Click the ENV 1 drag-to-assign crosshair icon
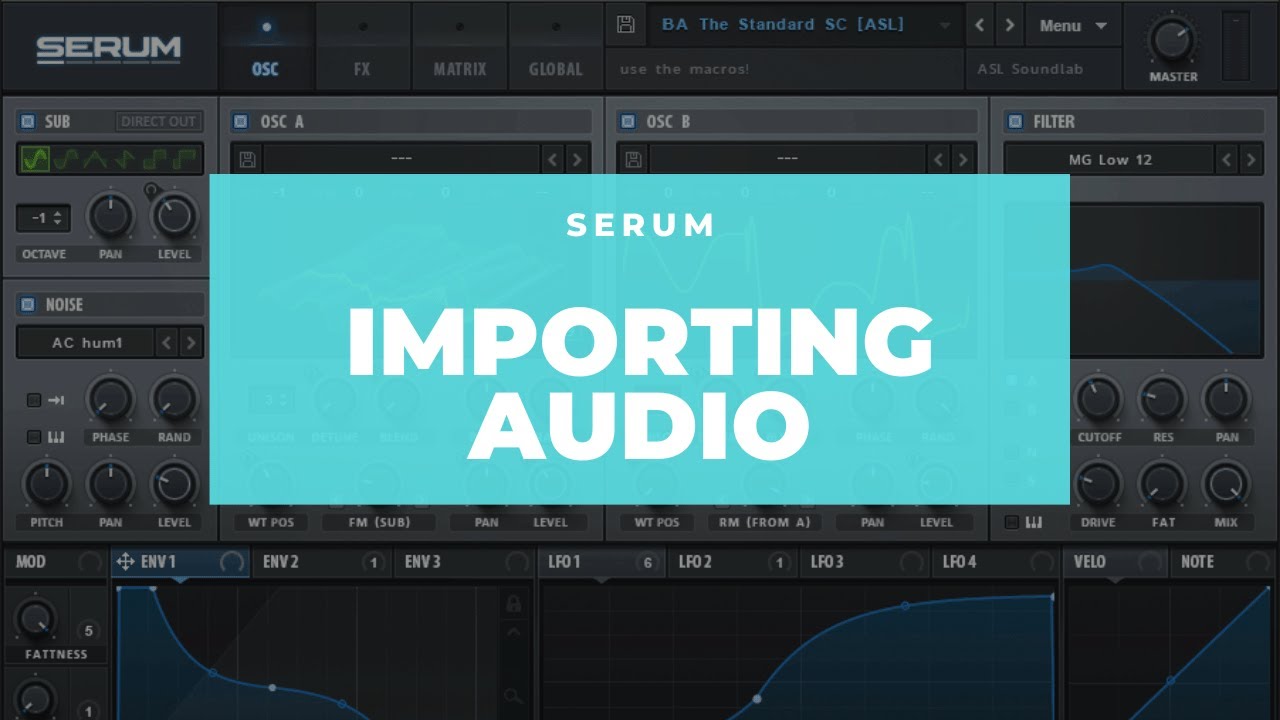 pos(125,562)
